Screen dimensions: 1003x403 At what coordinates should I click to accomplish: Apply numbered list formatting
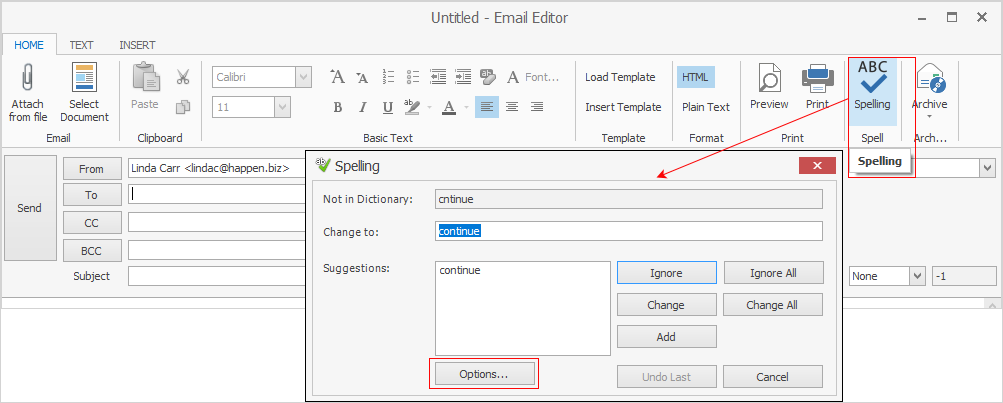[388, 77]
